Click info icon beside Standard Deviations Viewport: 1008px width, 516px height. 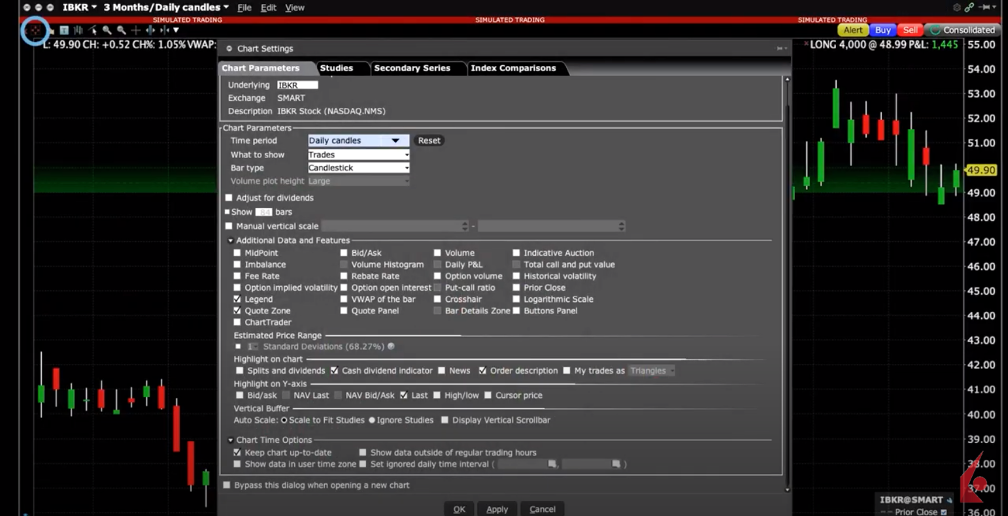point(391,347)
